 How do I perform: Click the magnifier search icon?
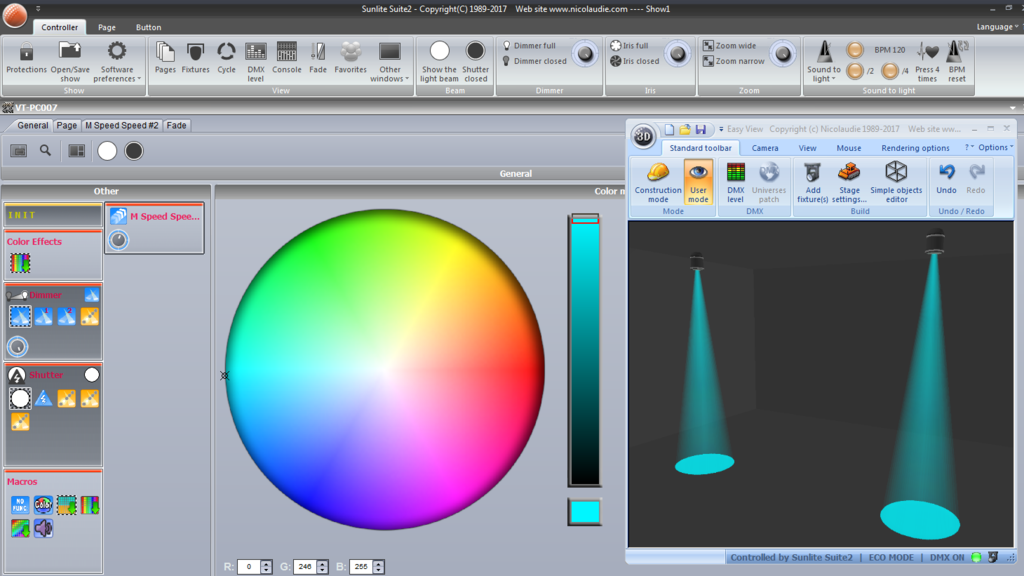(45, 151)
